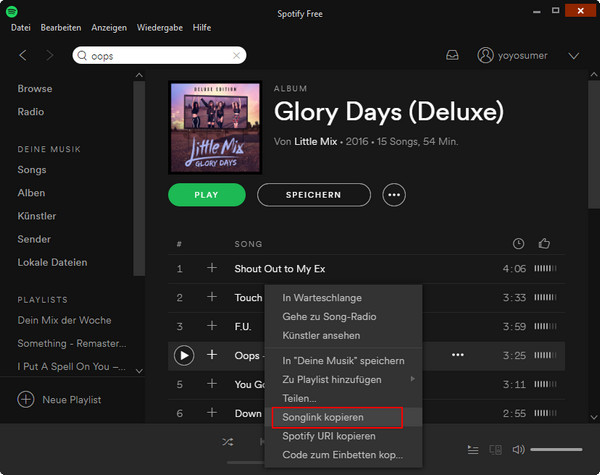
Task: Open Sender in the sidebar
Action: (34, 239)
